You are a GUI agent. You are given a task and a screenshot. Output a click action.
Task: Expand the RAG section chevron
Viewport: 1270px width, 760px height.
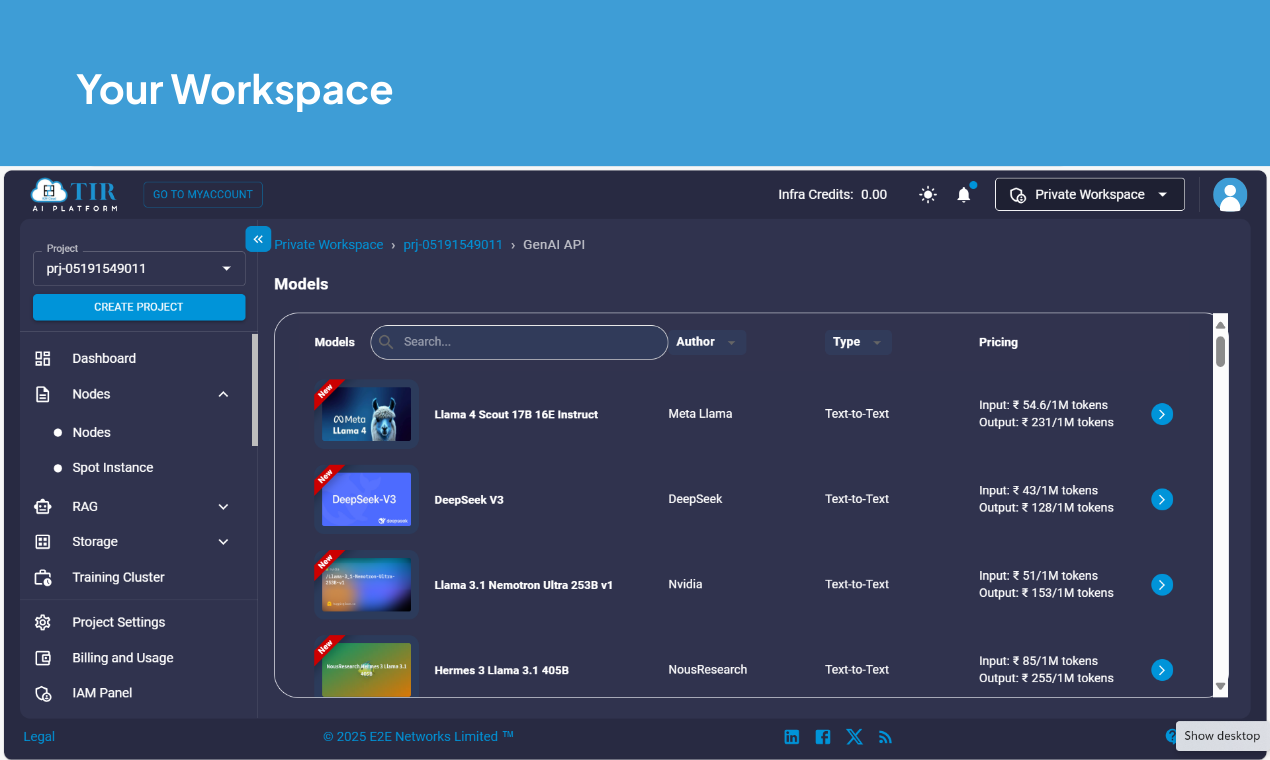pyautogui.click(x=223, y=507)
